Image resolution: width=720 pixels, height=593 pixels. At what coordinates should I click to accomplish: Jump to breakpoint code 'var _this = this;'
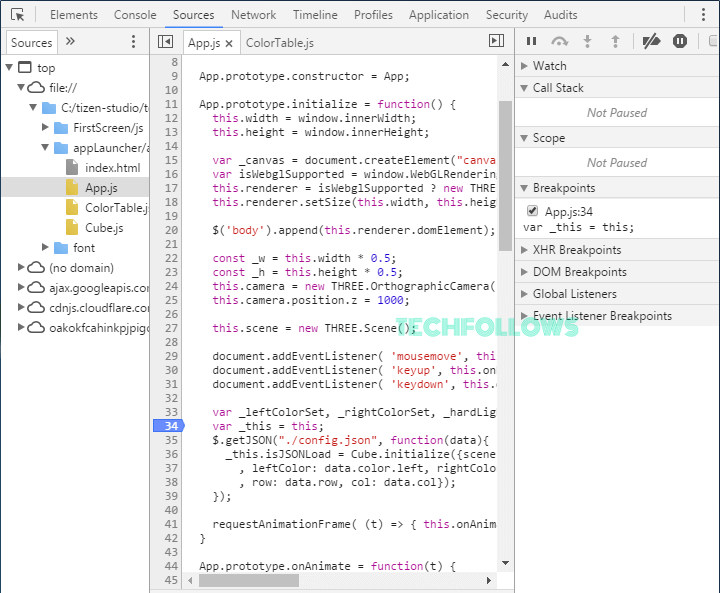tap(578, 227)
